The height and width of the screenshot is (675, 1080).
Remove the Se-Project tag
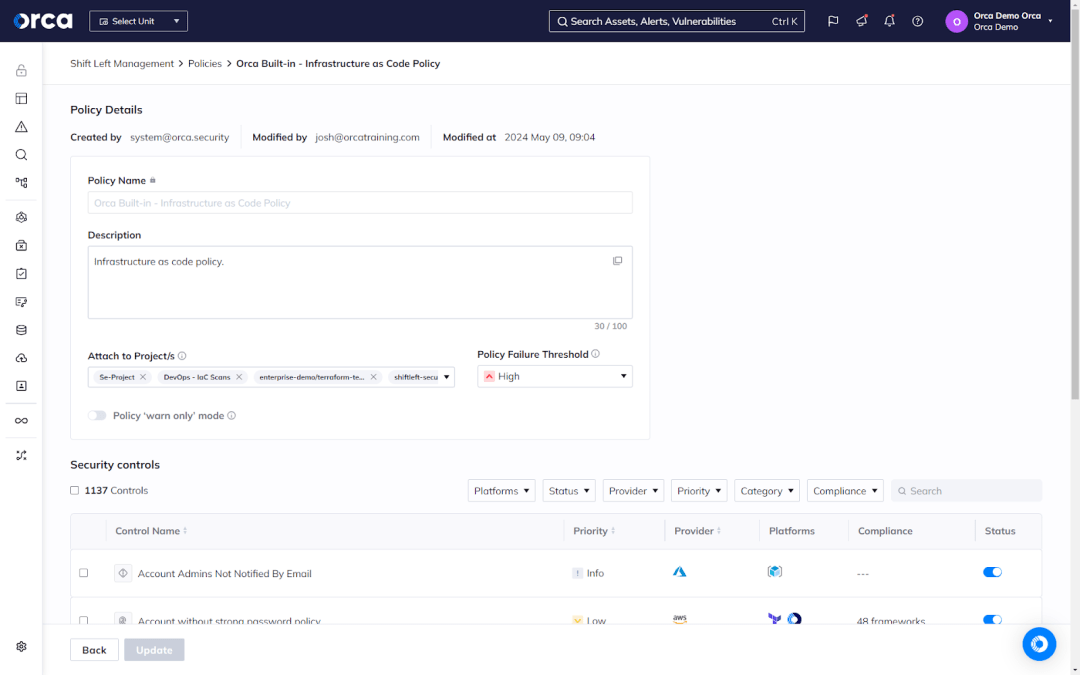point(143,377)
